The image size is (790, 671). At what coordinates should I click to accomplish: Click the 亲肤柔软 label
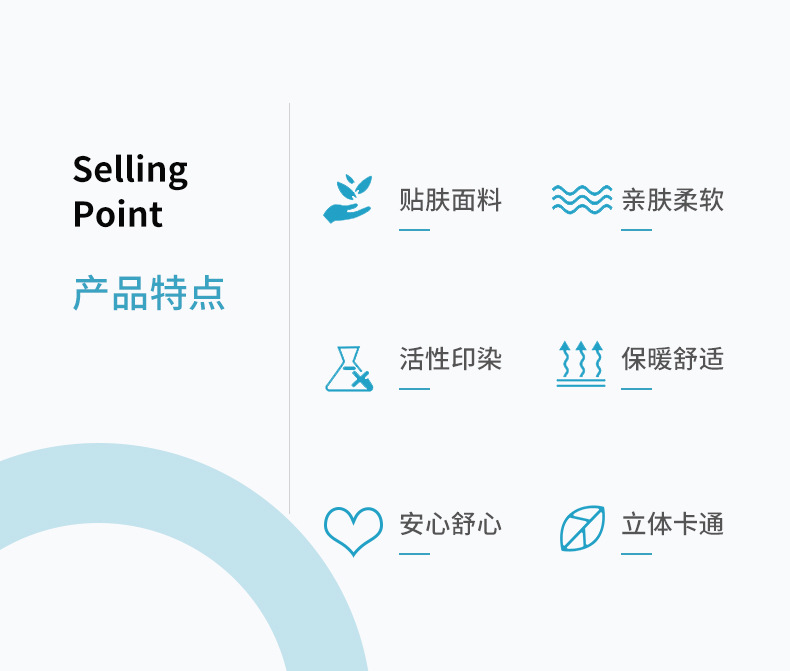point(672,200)
